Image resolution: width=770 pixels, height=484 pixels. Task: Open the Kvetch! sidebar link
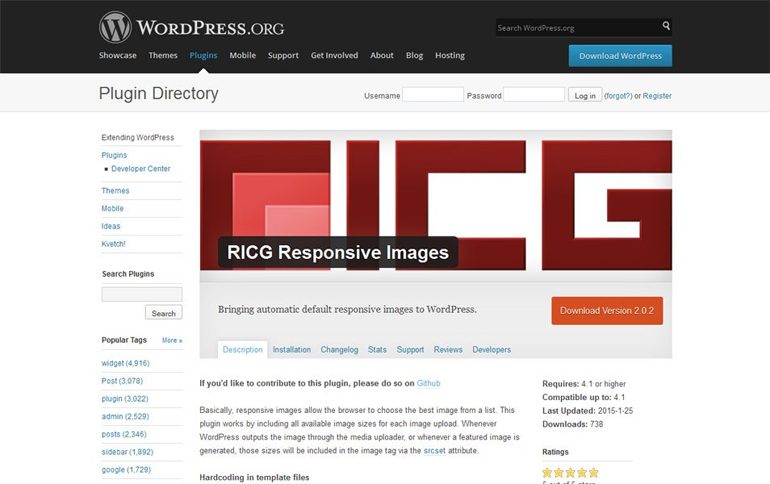click(x=113, y=244)
